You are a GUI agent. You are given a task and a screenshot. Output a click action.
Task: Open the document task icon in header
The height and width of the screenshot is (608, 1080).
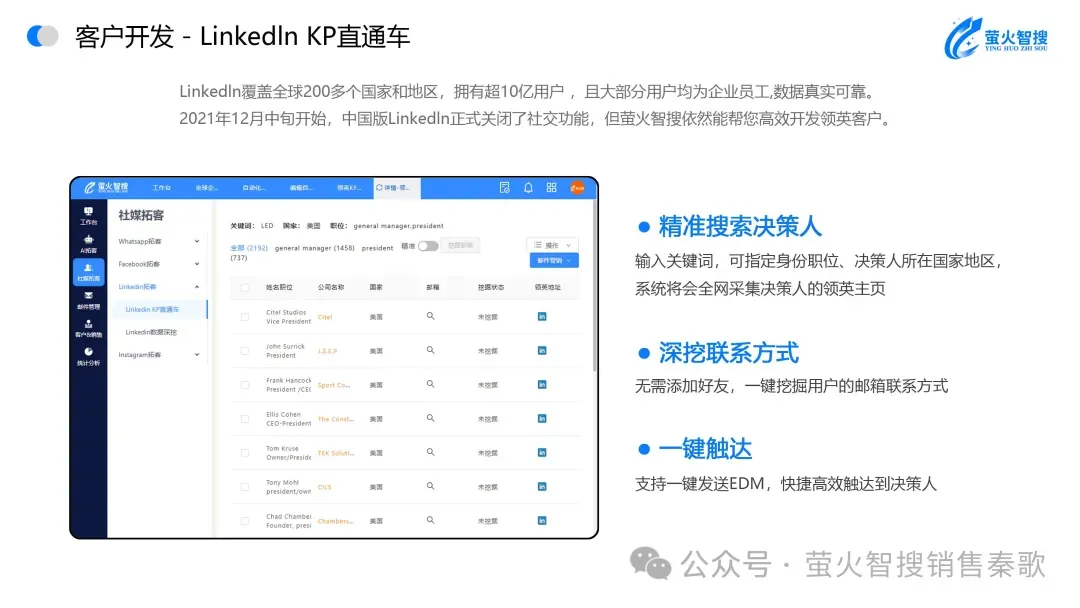[505, 188]
